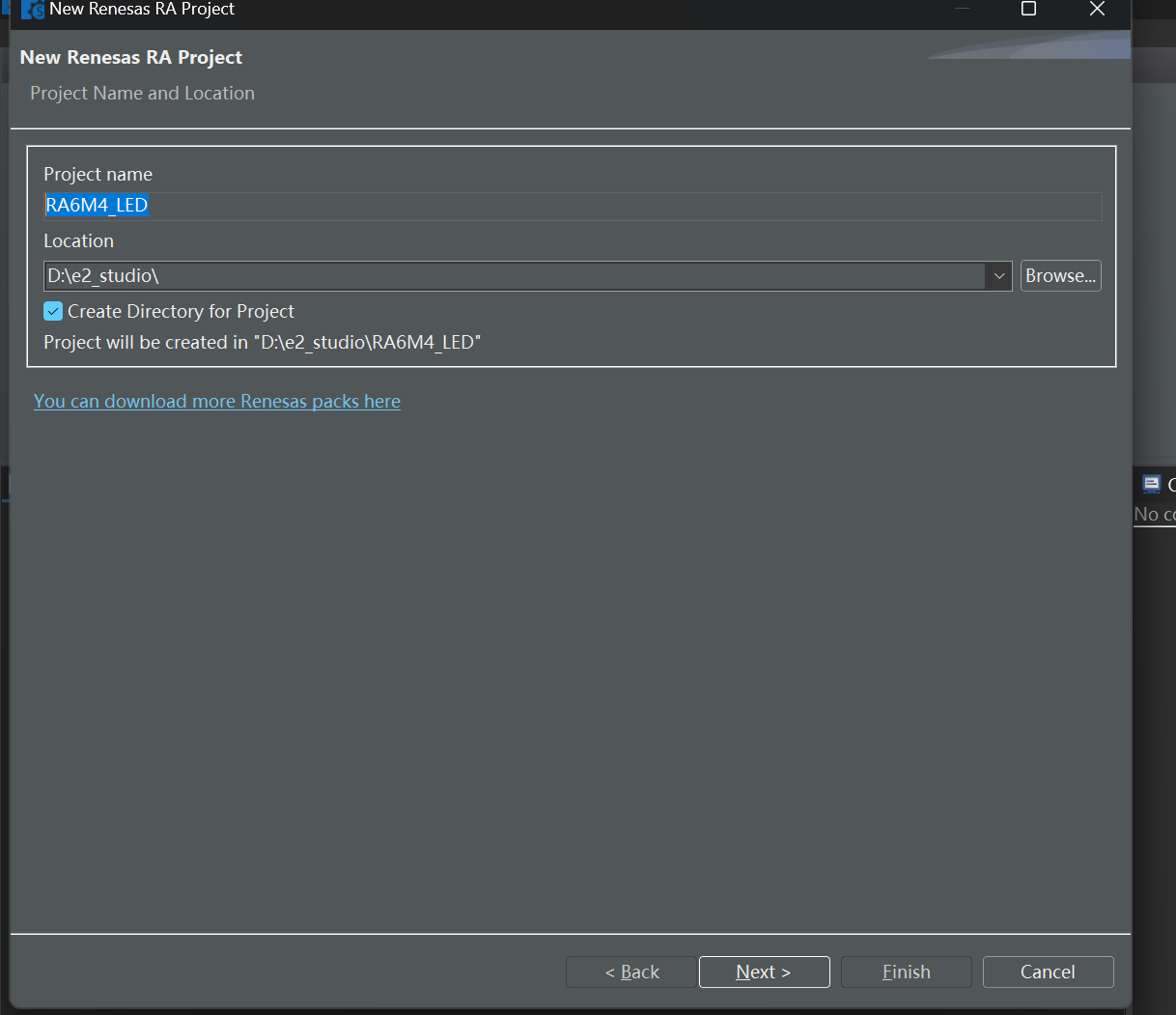Screen dimensions: 1176x1015
Task: Close the New Renesas RA Project dialog
Action: [x=1097, y=9]
